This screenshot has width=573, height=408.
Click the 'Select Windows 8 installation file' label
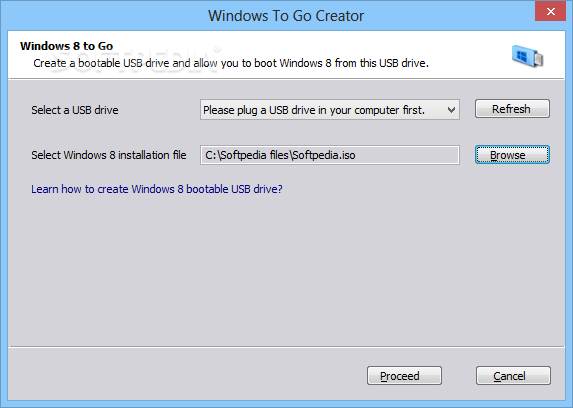point(109,155)
